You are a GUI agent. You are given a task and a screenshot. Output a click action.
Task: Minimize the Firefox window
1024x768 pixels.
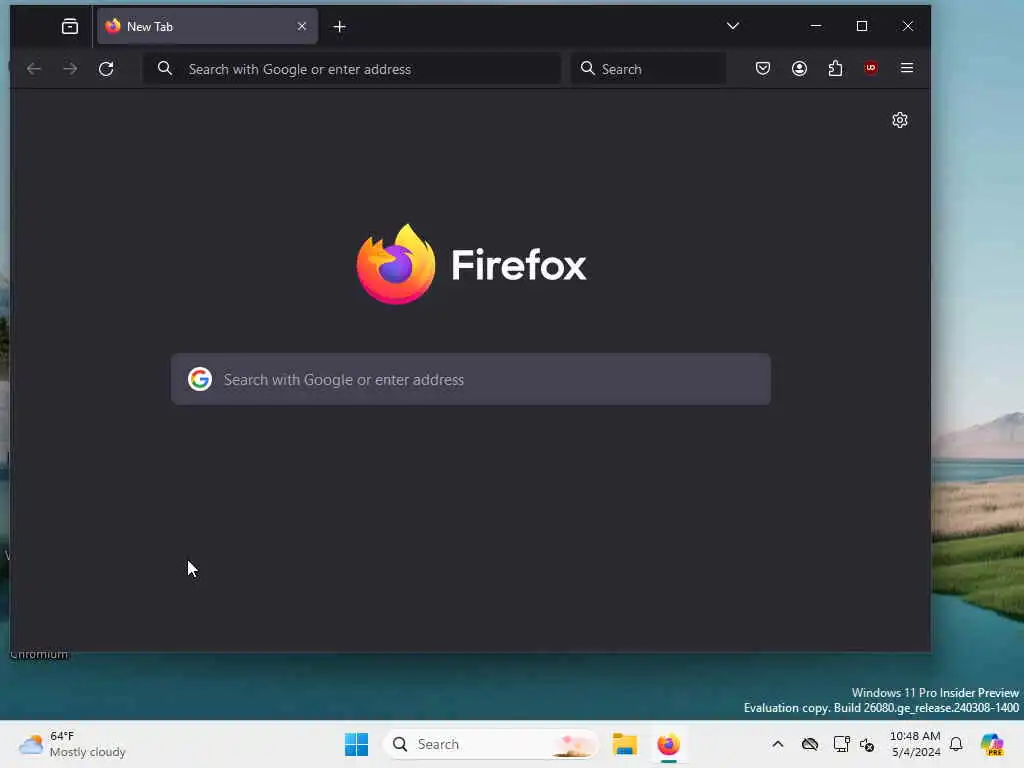click(816, 26)
